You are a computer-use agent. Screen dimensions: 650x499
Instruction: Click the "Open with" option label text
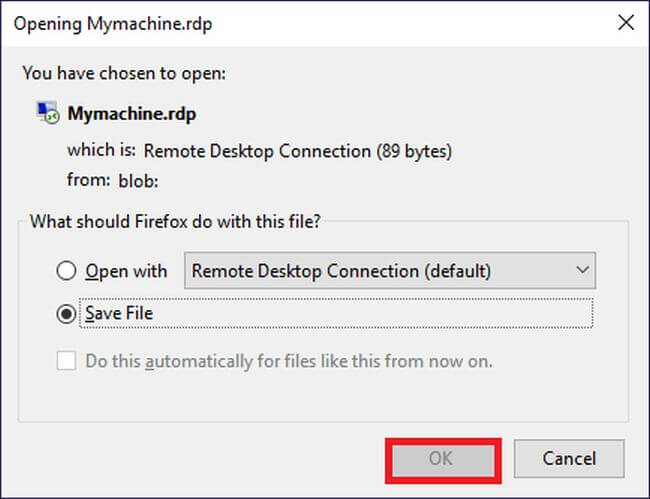tap(126, 271)
